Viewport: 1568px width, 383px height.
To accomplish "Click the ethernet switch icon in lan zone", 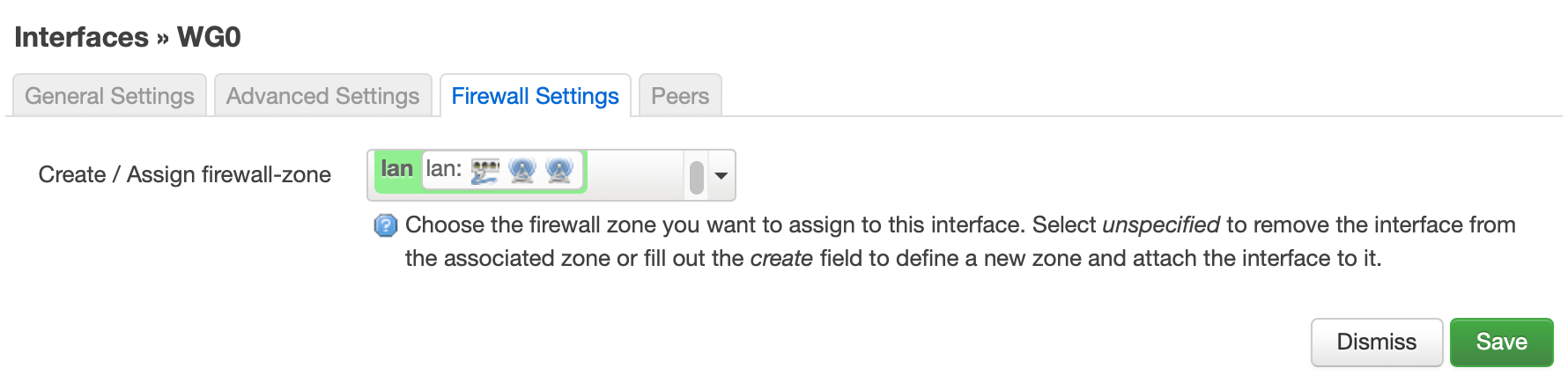I will click(484, 170).
